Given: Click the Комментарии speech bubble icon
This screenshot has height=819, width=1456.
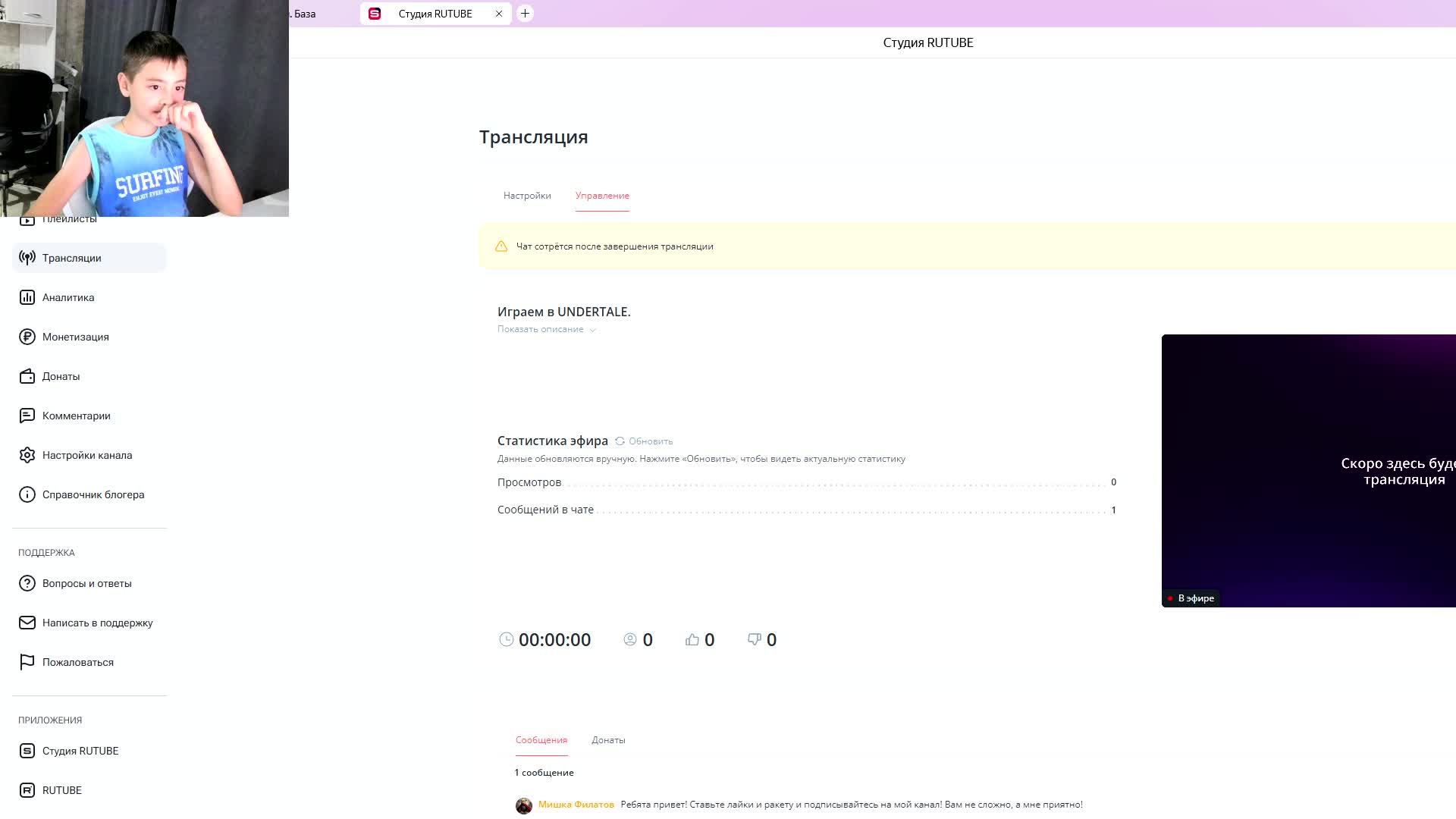Looking at the screenshot, I should point(27,416).
